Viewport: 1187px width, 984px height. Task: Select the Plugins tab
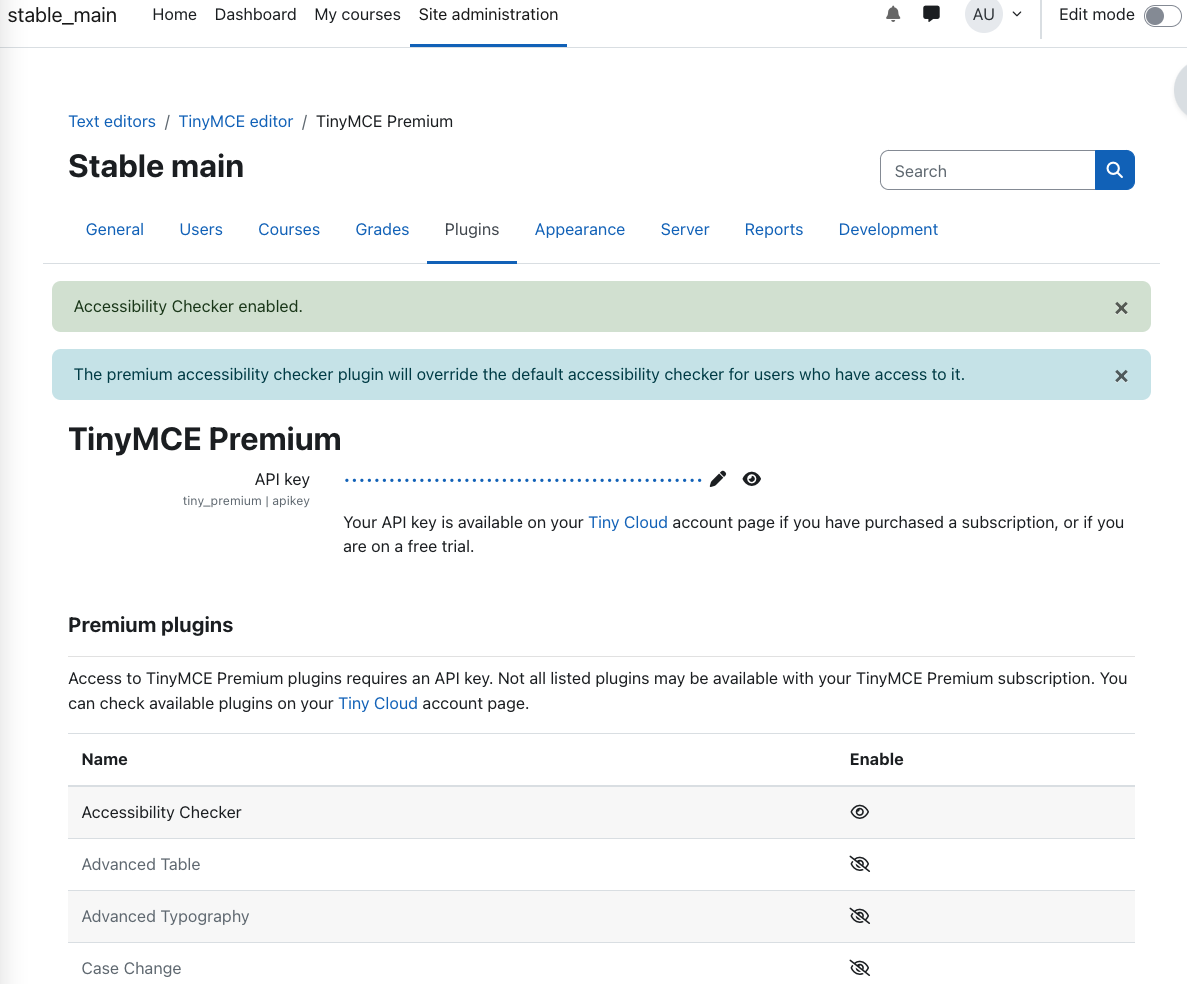click(472, 229)
